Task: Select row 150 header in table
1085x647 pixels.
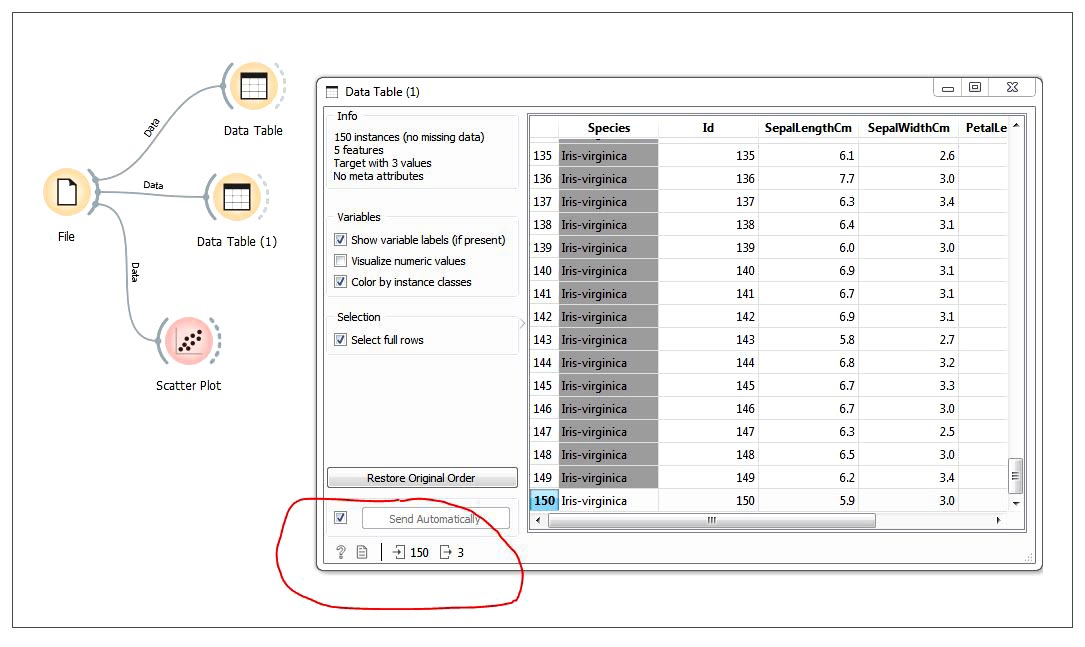Action: click(x=543, y=501)
